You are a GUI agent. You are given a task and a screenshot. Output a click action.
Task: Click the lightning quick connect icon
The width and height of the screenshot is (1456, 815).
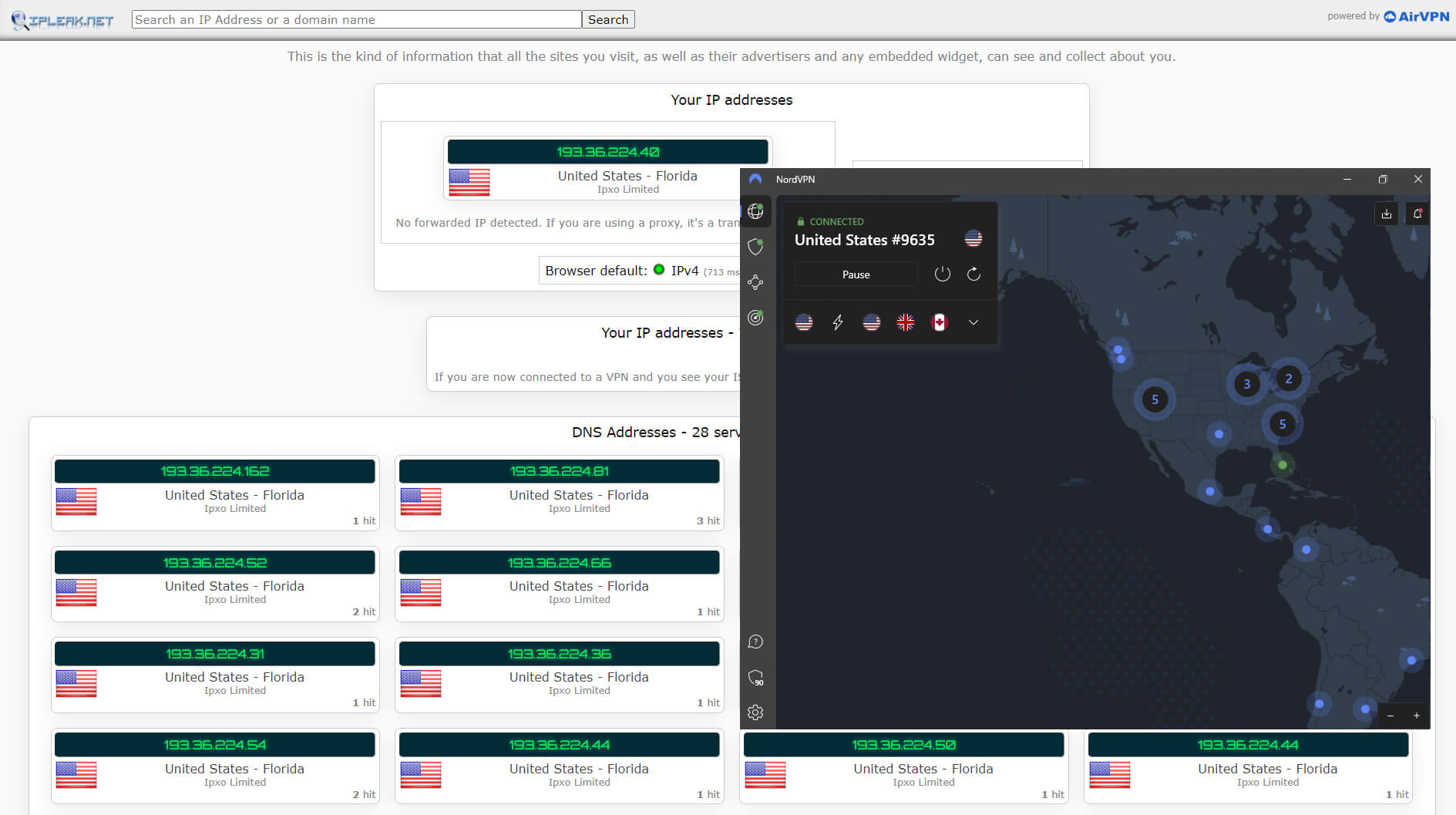tap(838, 322)
